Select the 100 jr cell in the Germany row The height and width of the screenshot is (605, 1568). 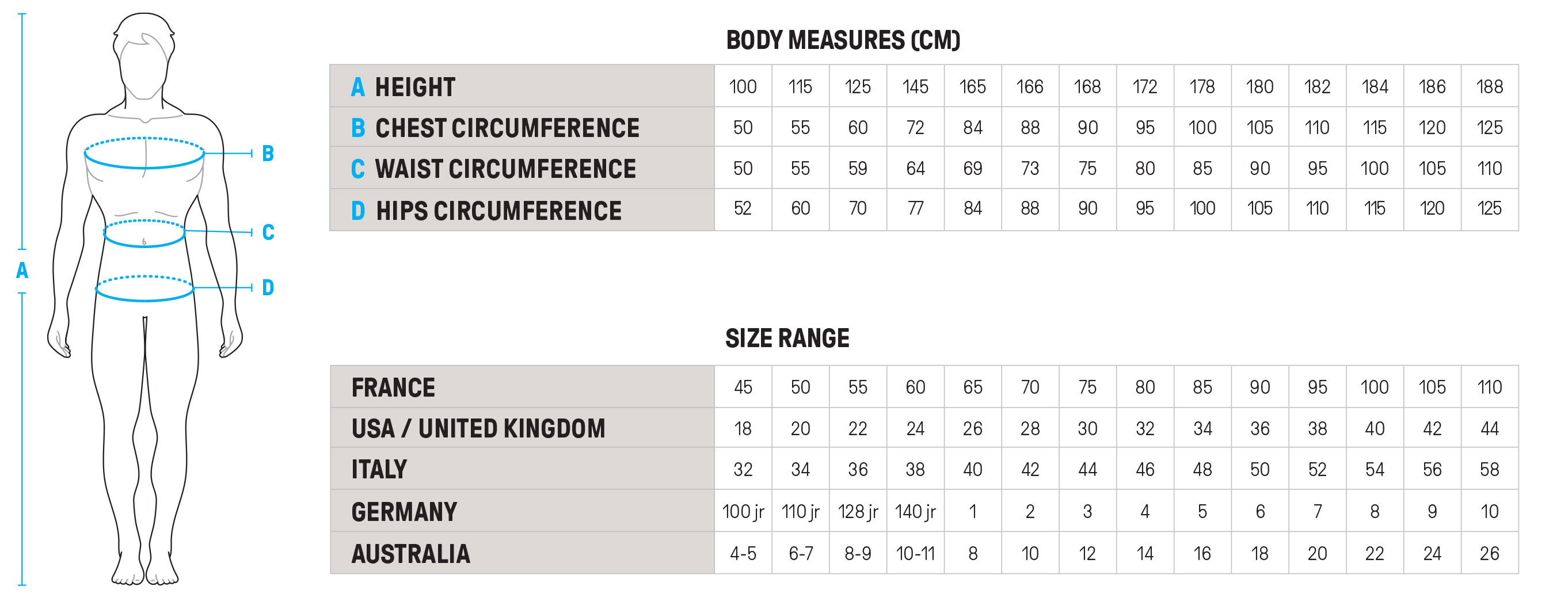coord(743,512)
